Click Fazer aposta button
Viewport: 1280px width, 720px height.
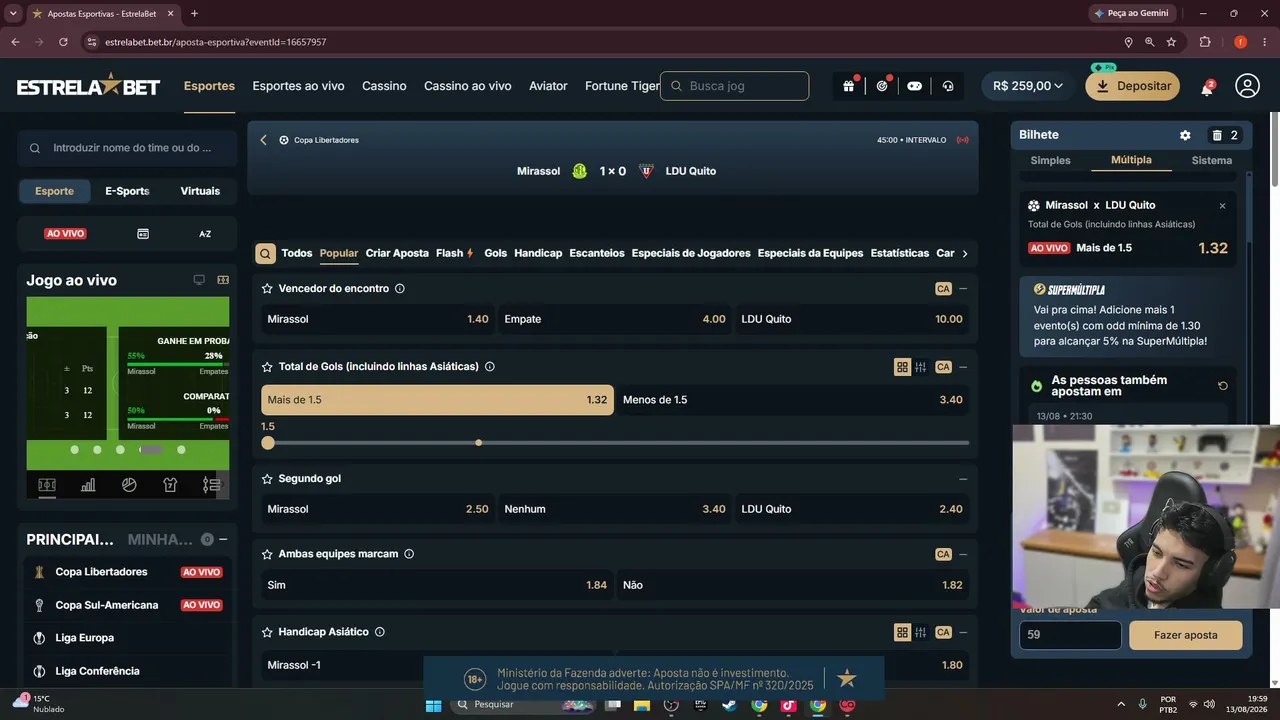(1186, 635)
